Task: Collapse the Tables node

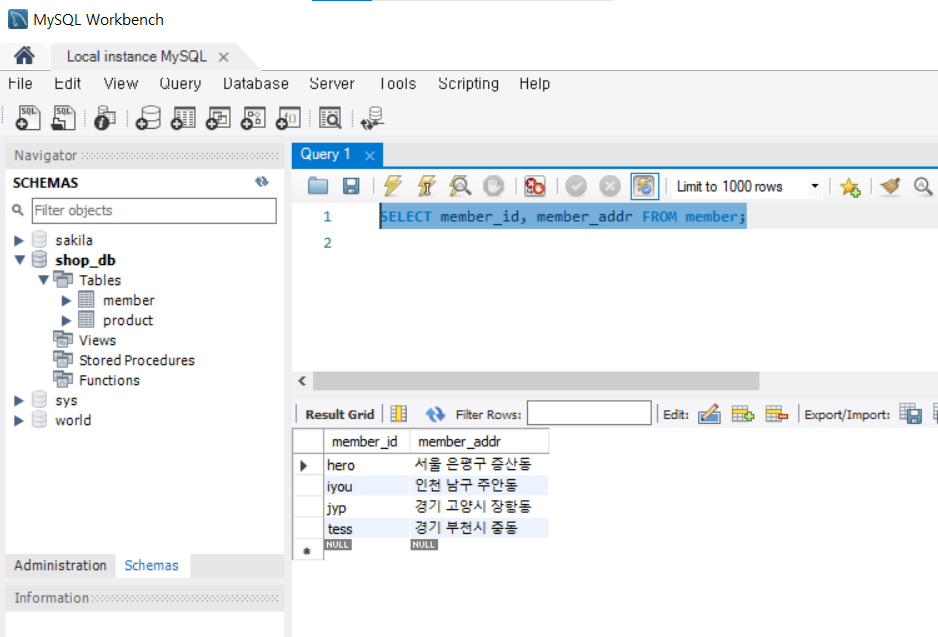Action: click(x=43, y=280)
